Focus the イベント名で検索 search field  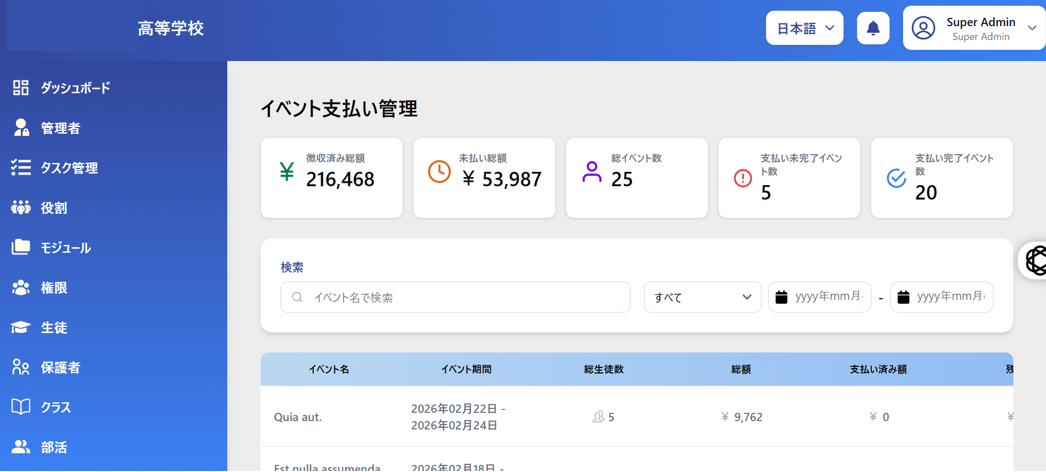point(465,297)
